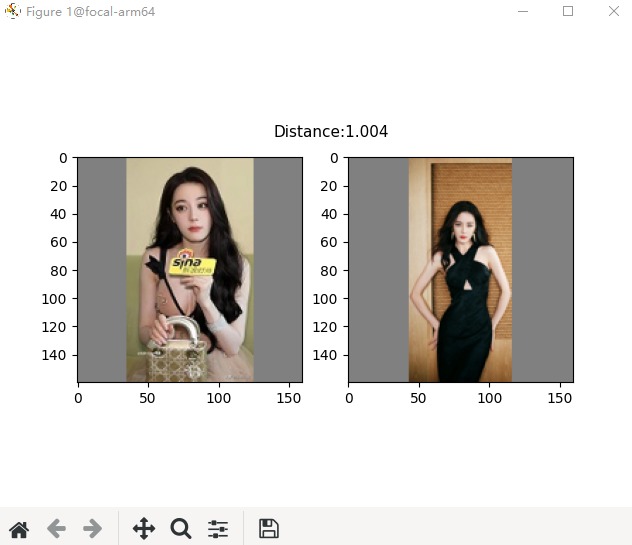This screenshot has height=545, width=632.
Task: Open Configure subplots sliders icon
Action: [x=218, y=529]
